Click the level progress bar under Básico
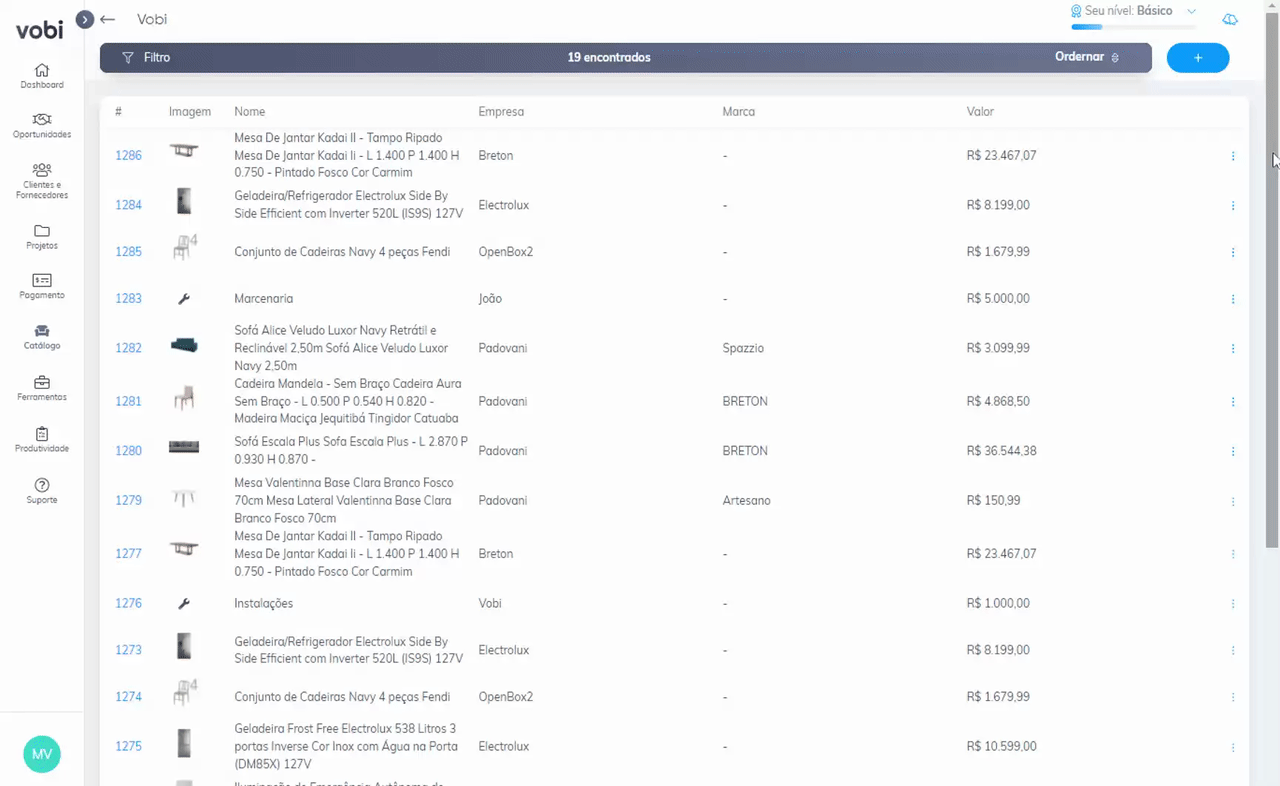Screen dimensions: 1280x786 1133,27
